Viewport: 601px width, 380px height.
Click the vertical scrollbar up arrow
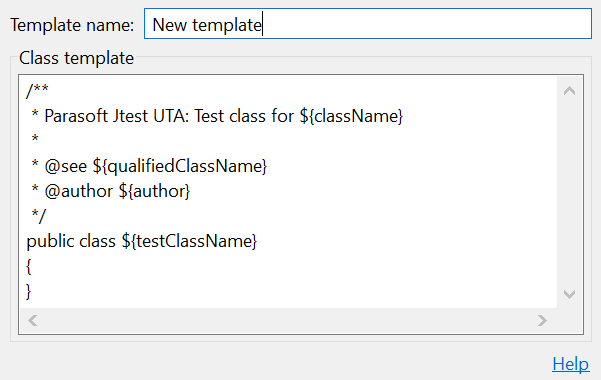(x=570, y=91)
